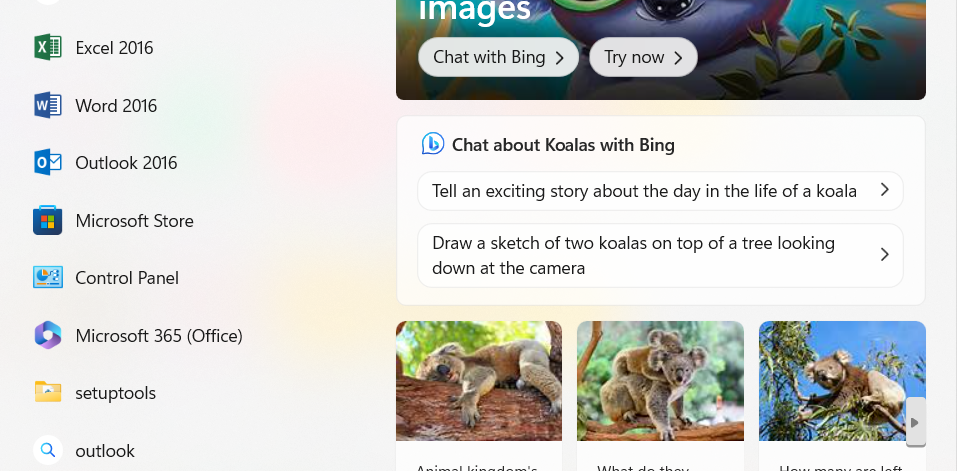Expand the arrow on koala story prompt
Screen dimensions: 957x471
coord(884,190)
